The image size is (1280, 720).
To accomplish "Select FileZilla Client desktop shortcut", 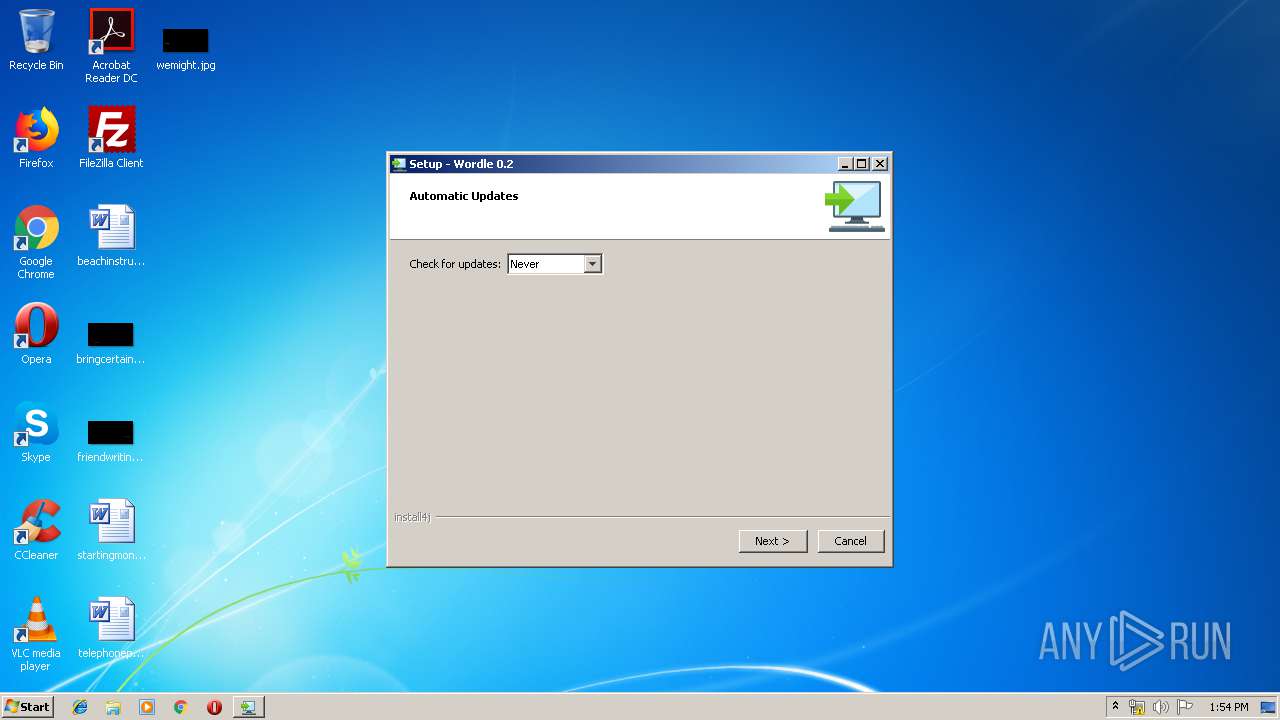I will [x=111, y=138].
